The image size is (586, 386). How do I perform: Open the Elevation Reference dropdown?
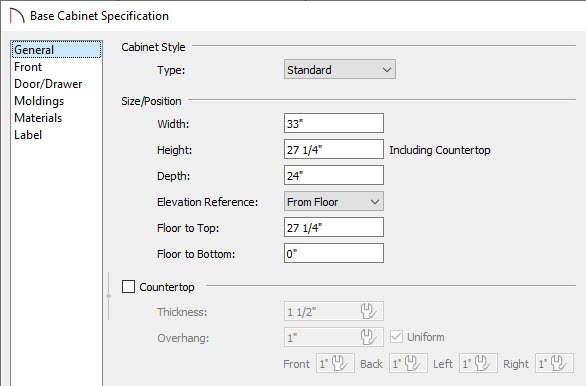point(334,201)
